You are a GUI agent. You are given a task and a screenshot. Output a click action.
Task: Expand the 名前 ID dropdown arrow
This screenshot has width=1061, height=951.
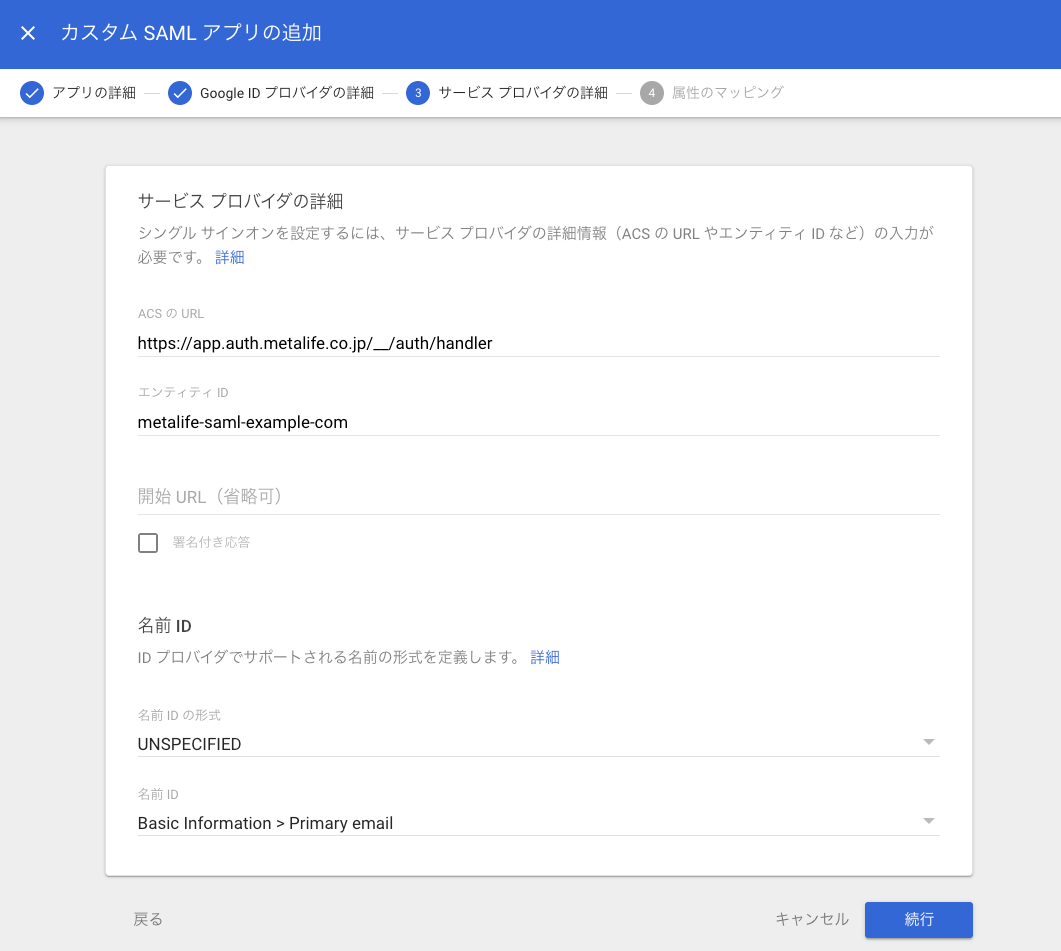[x=928, y=821]
